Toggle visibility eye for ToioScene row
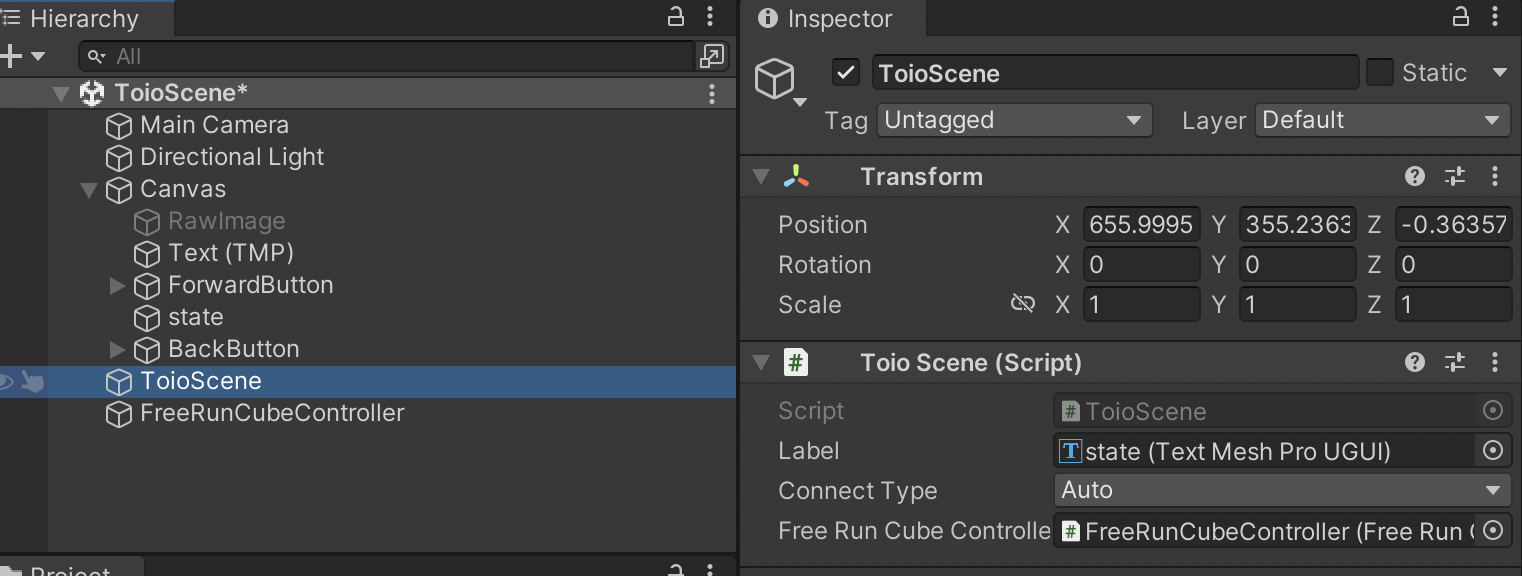This screenshot has width=1522, height=576. 6,381
